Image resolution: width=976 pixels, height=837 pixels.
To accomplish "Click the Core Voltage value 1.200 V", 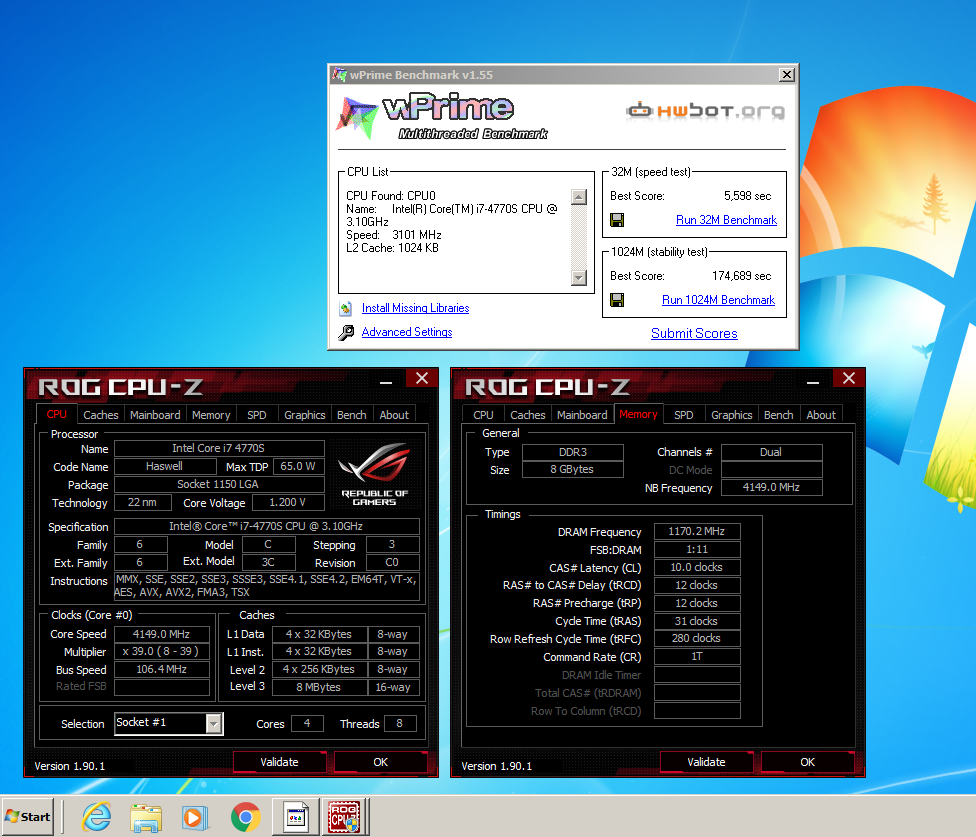I will coord(288,502).
